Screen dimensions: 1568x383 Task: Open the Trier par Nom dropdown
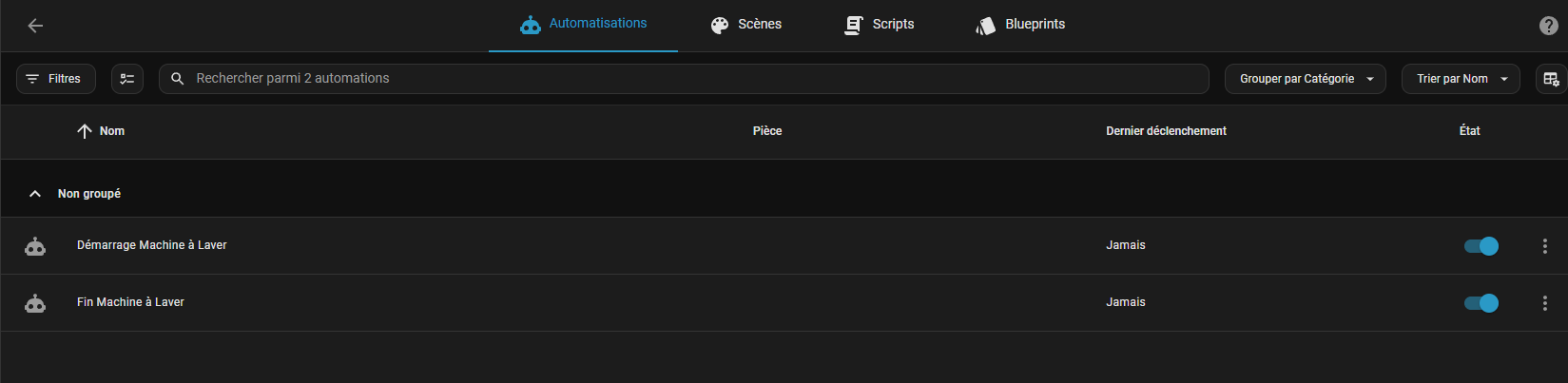(1461, 79)
